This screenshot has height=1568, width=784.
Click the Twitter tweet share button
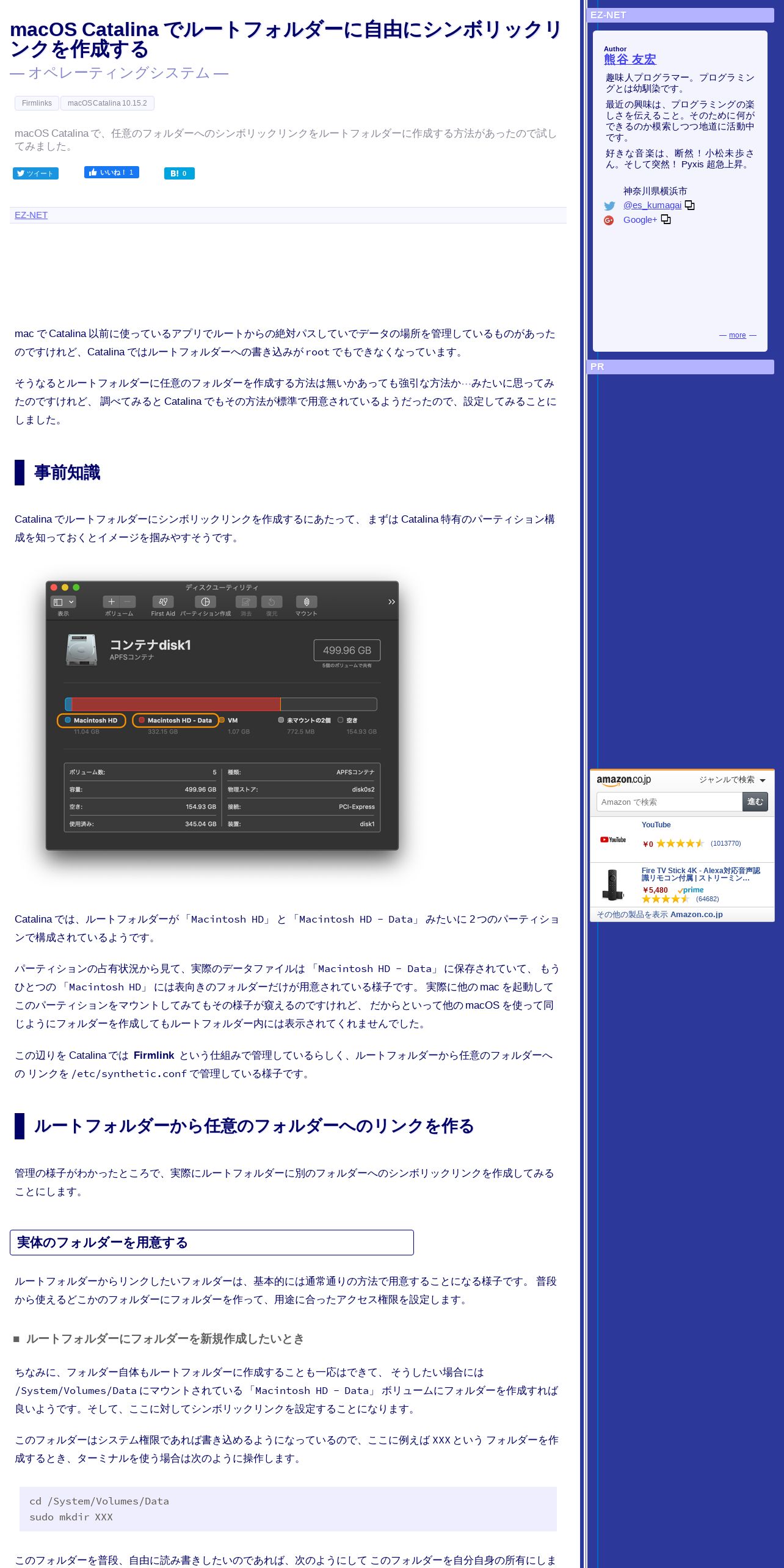pyautogui.click(x=35, y=173)
